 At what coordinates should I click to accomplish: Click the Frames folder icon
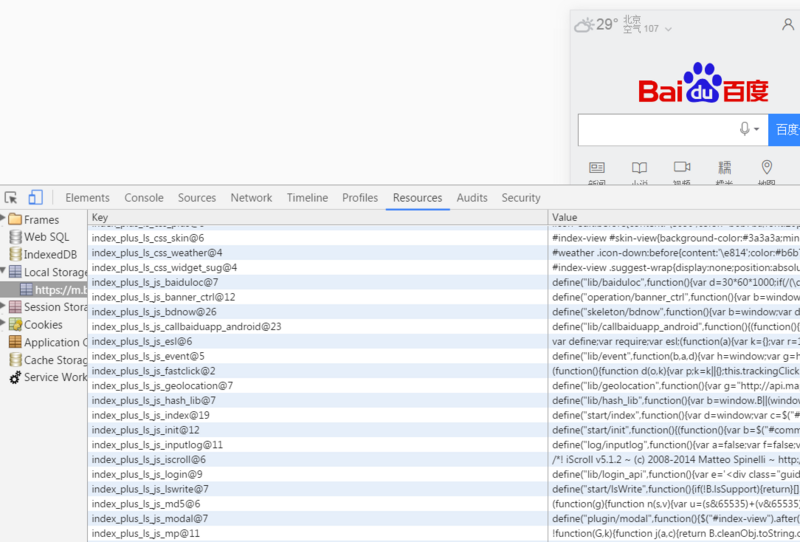pos(15,219)
